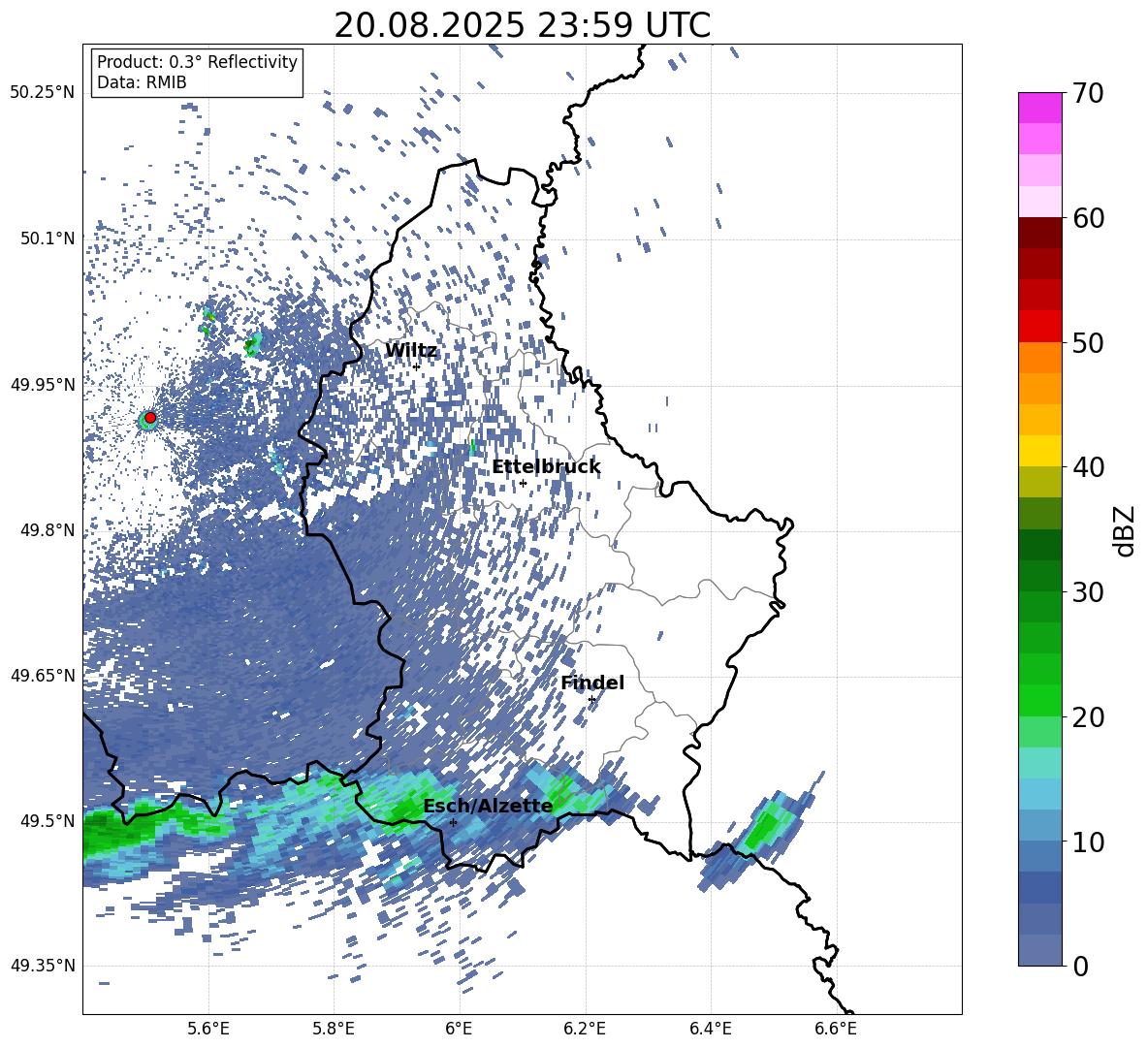
Task: Click the 49.5°N latitude label
Action: click(x=47, y=820)
